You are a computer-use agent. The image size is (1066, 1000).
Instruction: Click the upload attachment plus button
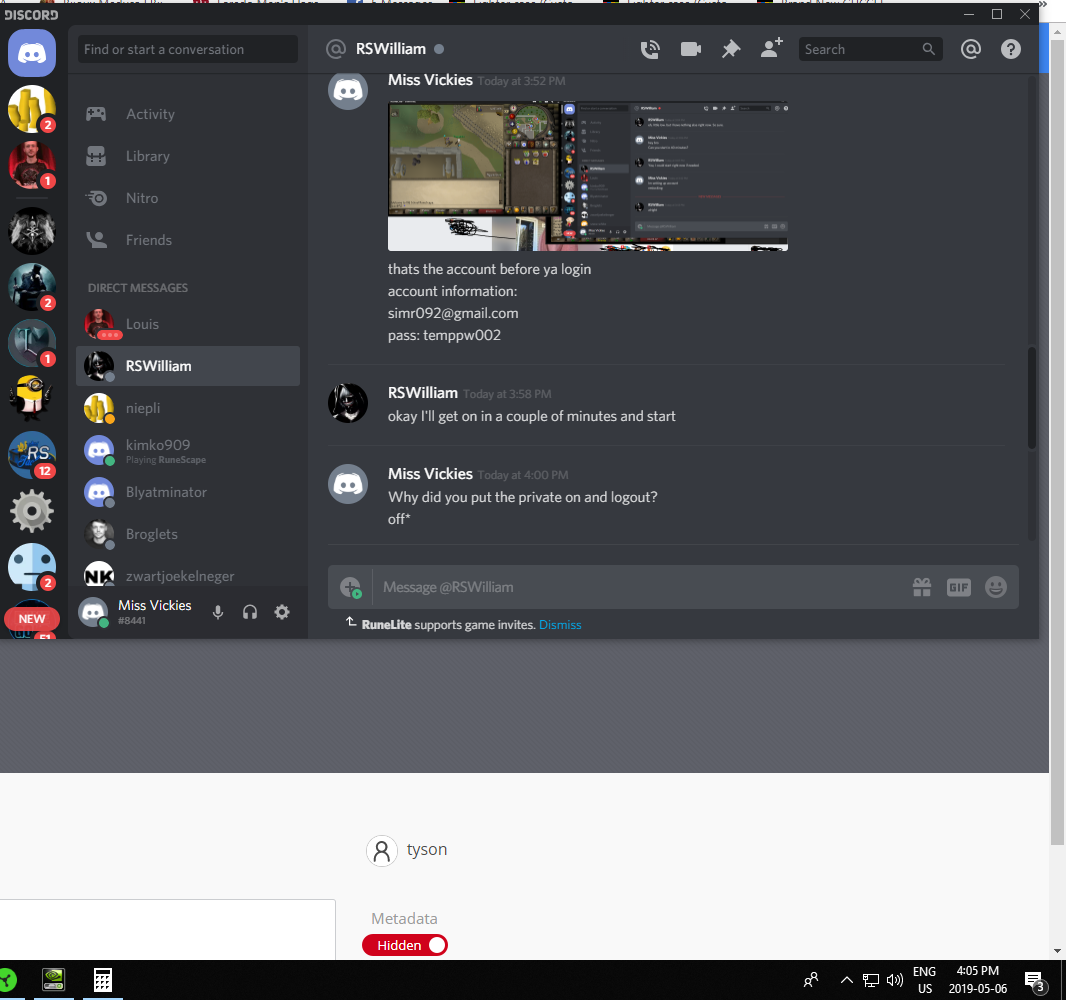(351, 587)
